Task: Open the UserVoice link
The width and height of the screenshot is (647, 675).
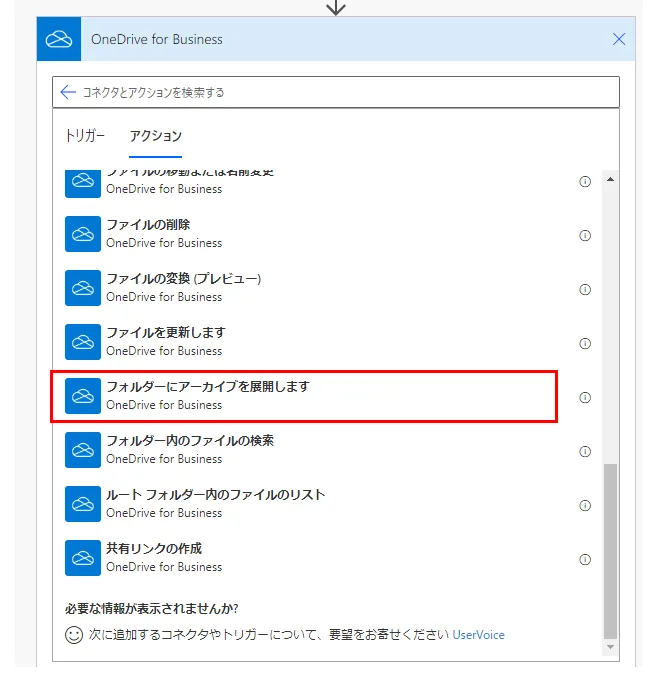Action: [478, 635]
